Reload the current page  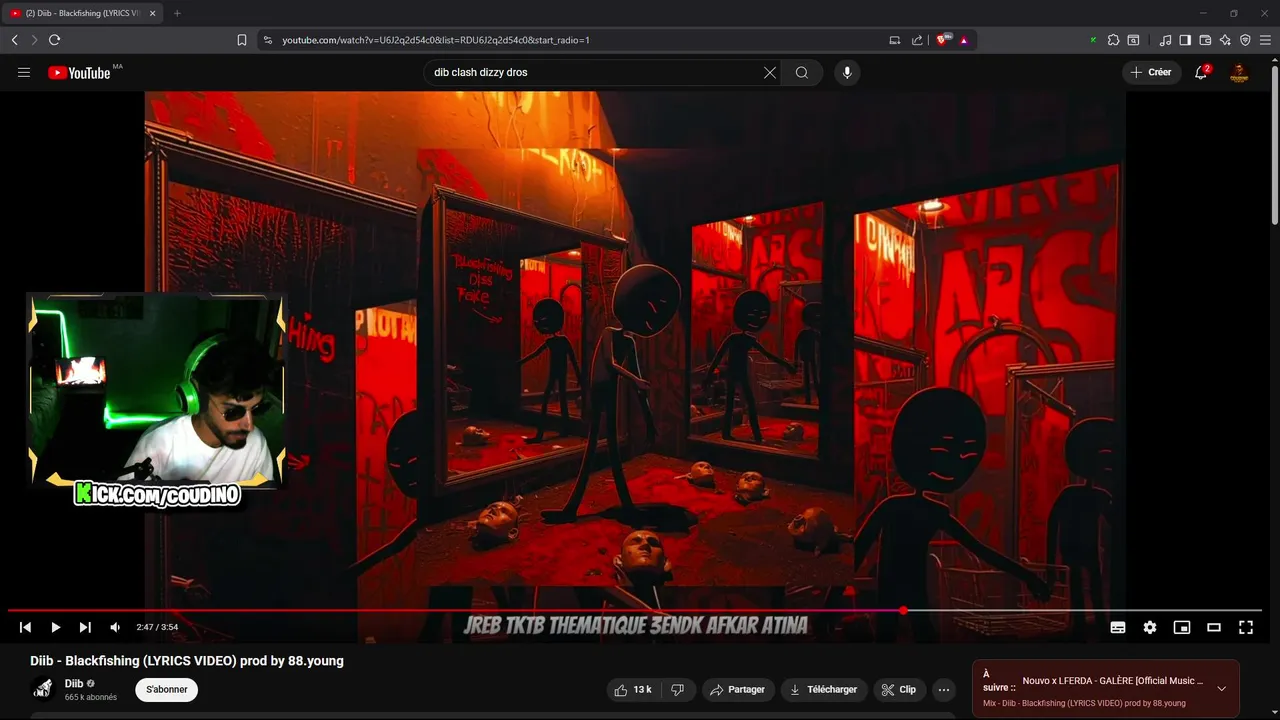54,40
